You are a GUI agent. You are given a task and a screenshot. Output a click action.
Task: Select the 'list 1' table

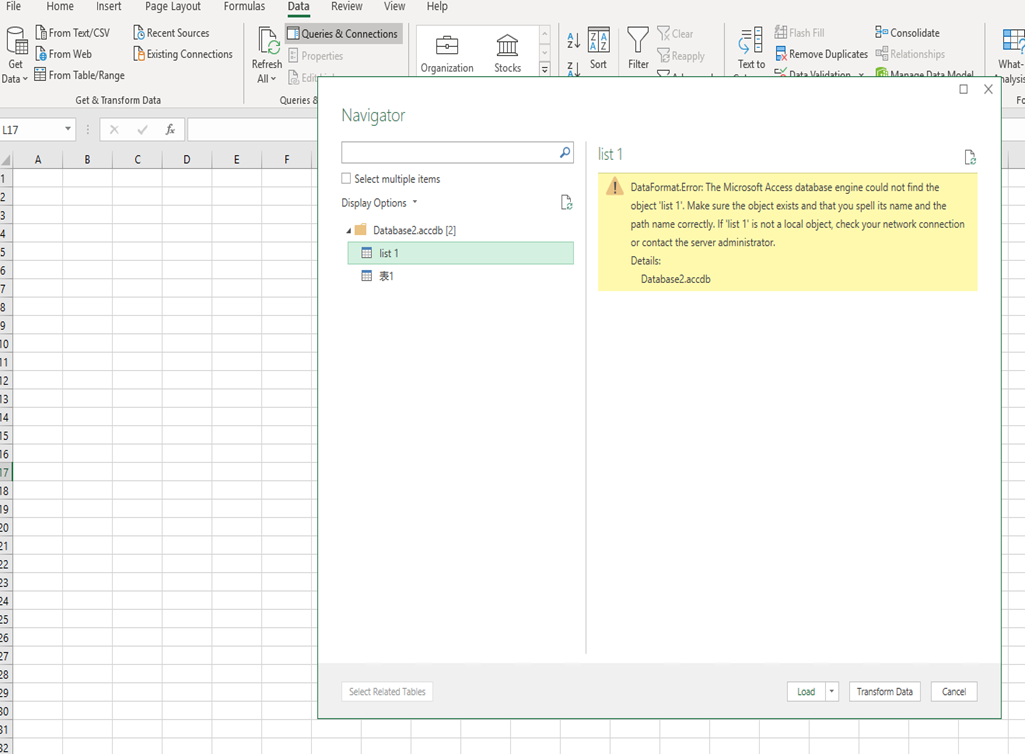(460, 253)
